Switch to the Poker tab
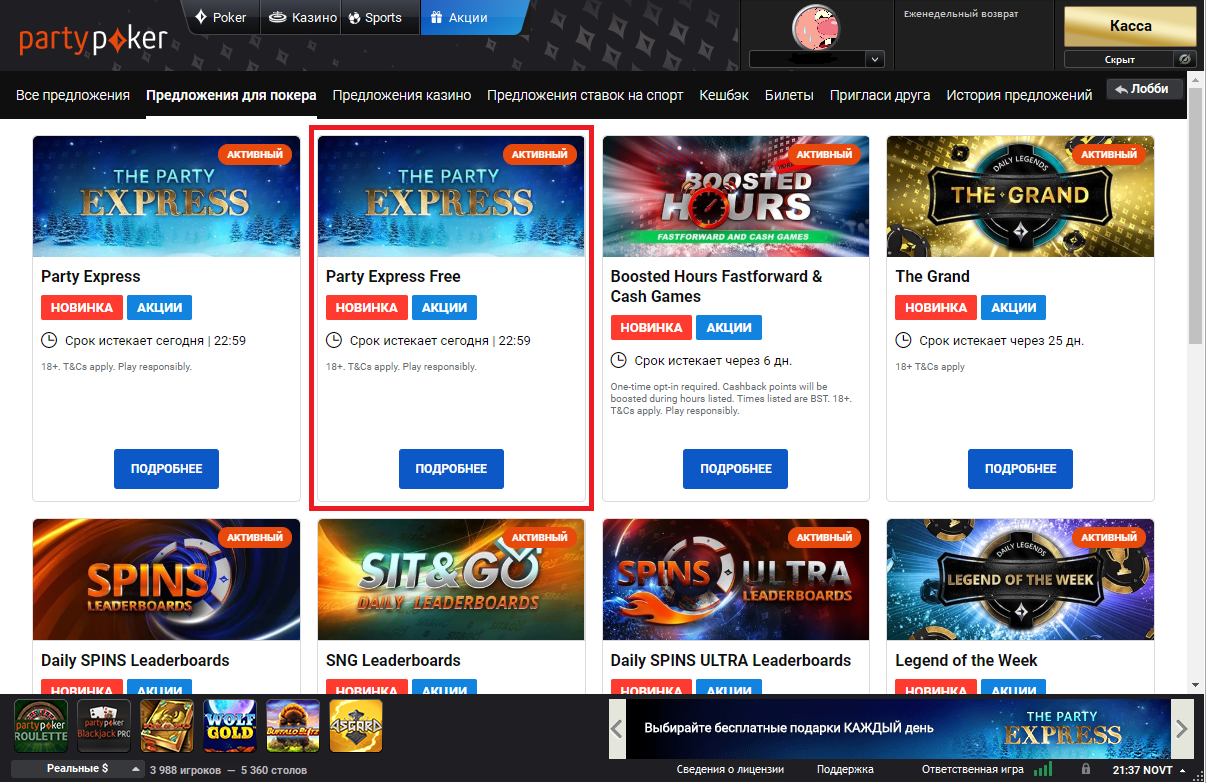1206x783 pixels. click(x=221, y=17)
